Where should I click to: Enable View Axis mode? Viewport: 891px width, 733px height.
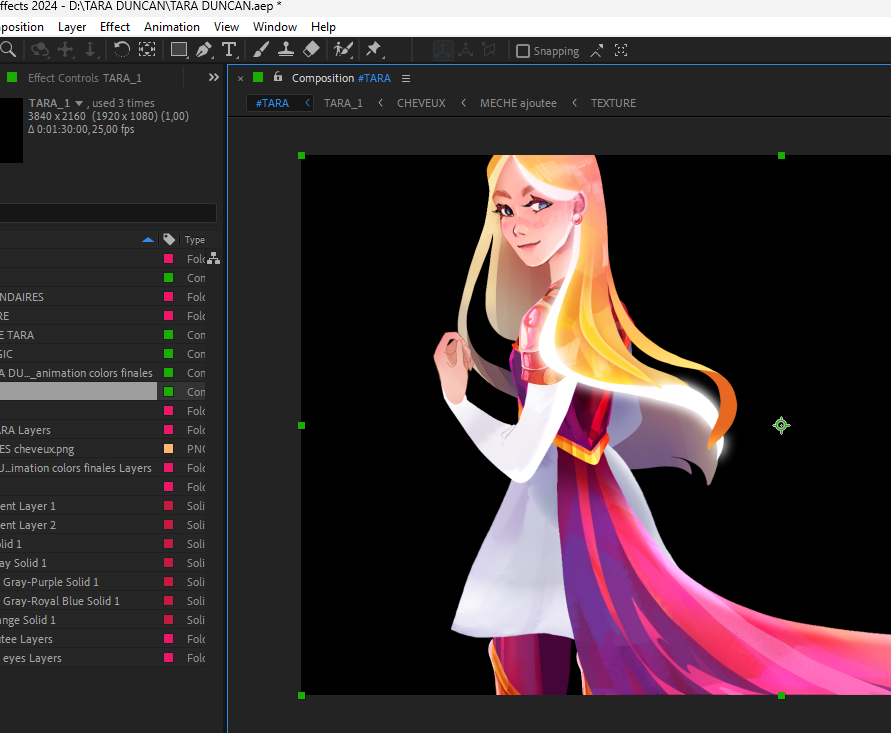tap(489, 51)
